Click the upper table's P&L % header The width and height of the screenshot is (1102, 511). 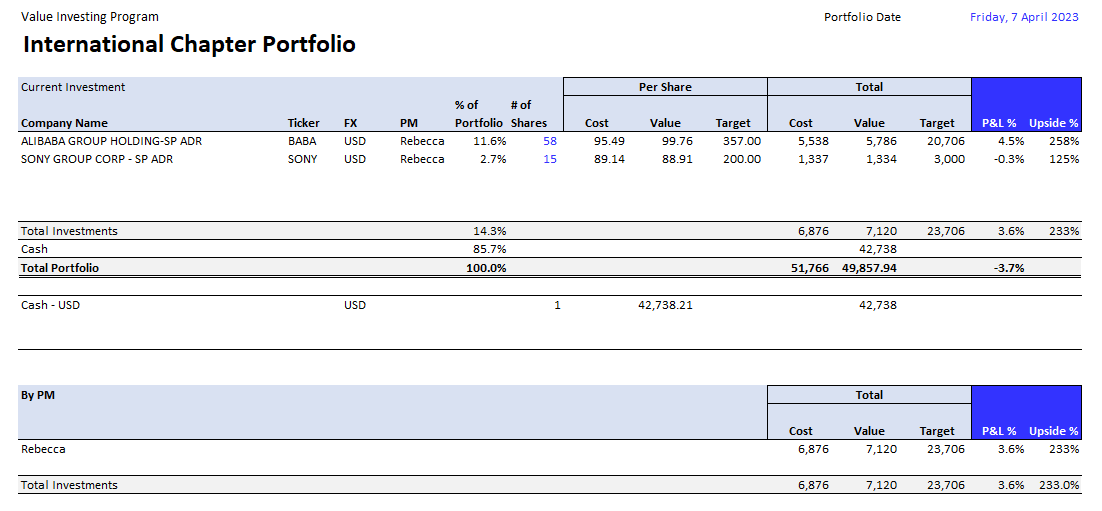coord(999,123)
